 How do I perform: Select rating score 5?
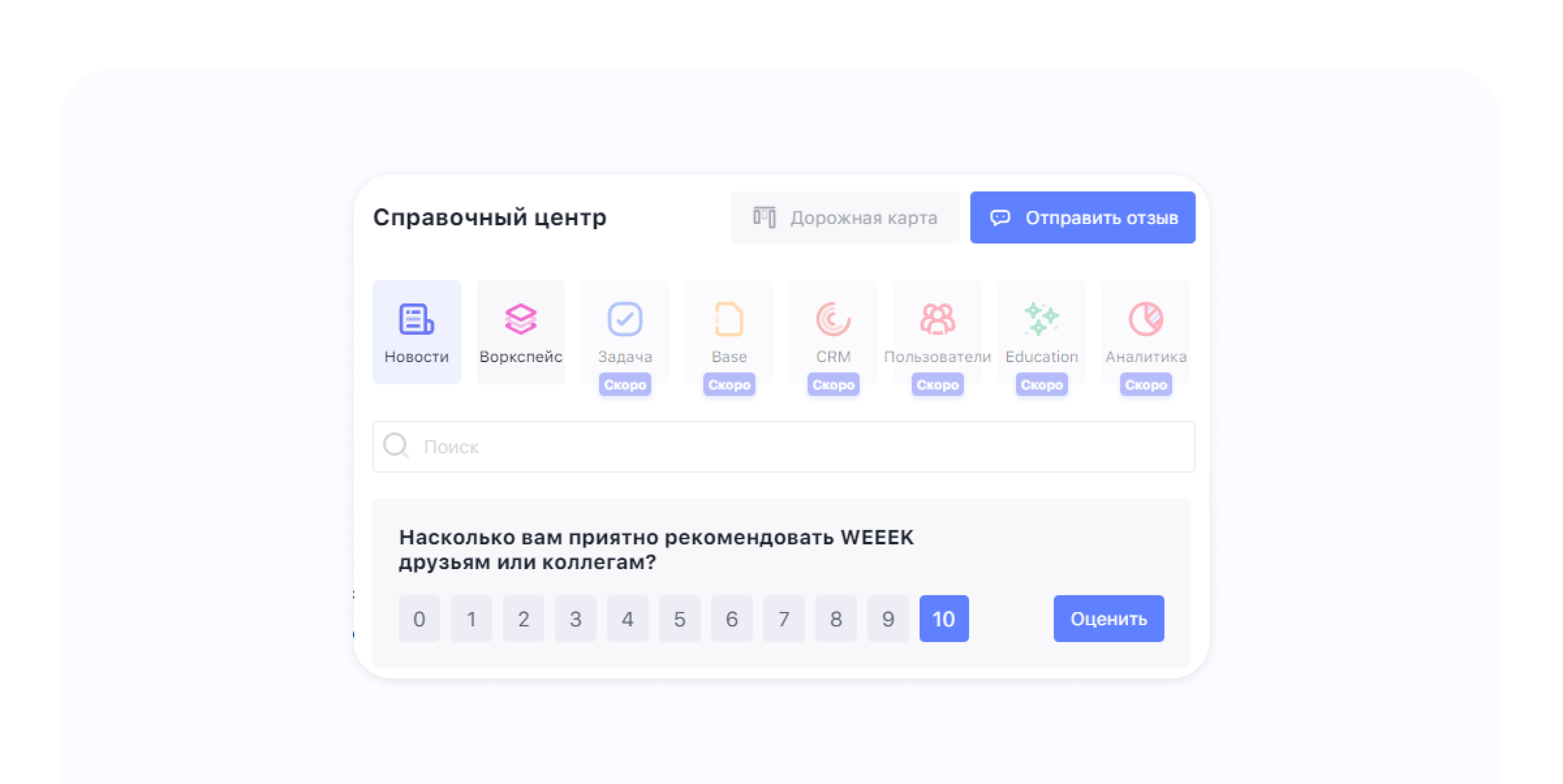pos(680,618)
